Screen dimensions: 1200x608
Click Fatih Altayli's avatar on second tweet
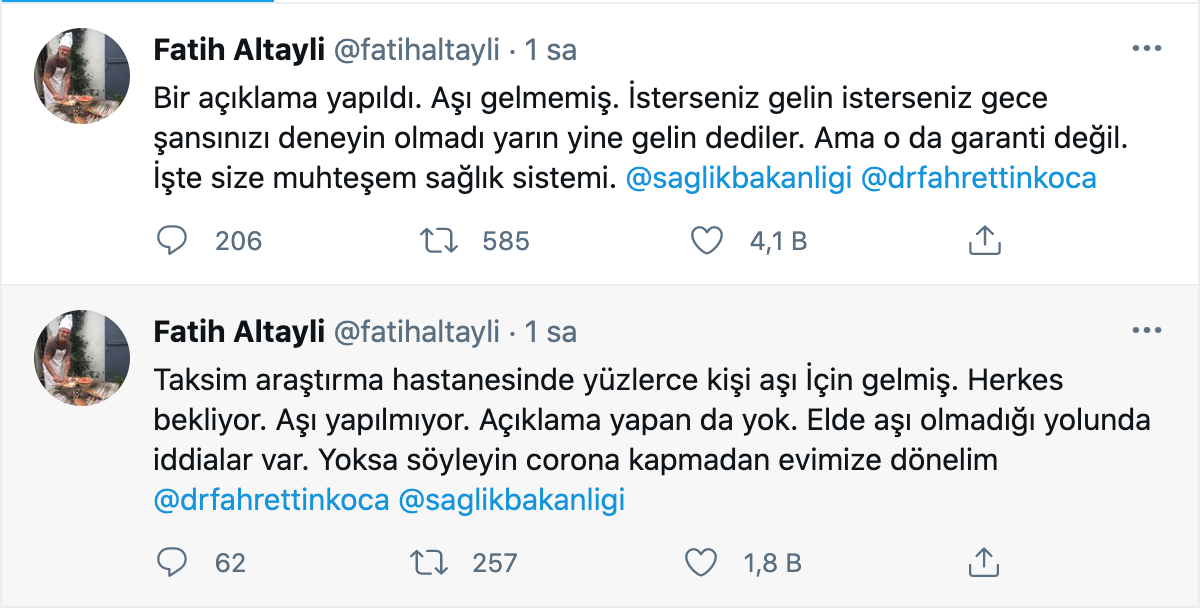pos(82,358)
